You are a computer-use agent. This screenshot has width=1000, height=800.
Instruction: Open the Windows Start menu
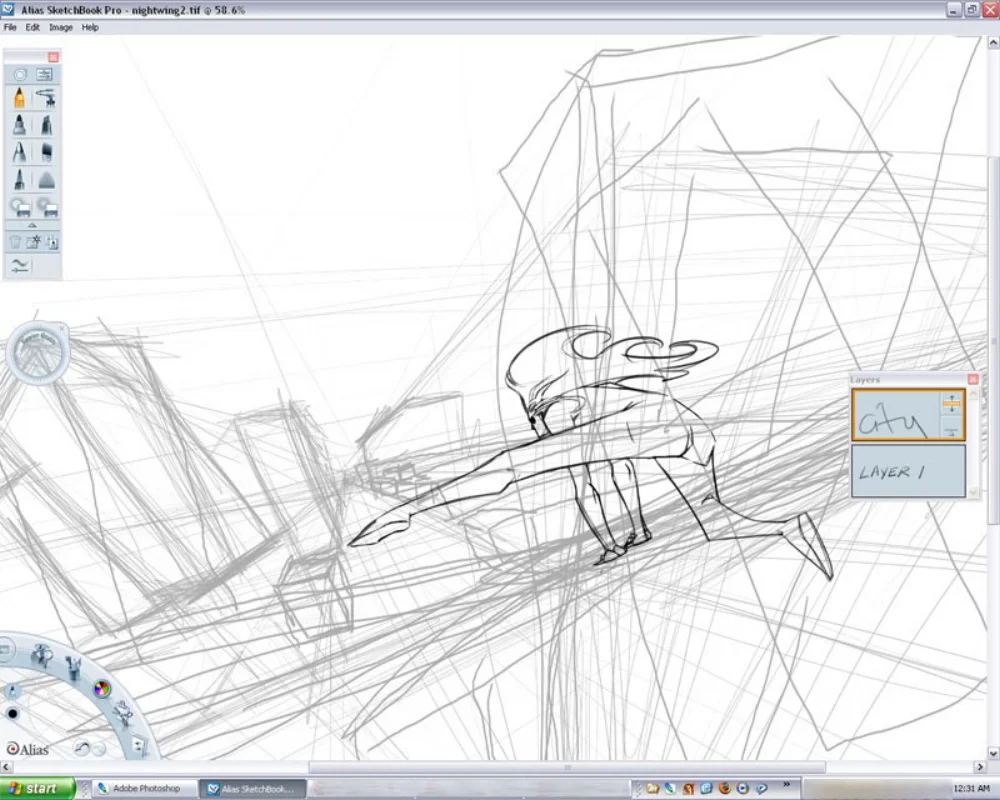pyautogui.click(x=37, y=789)
